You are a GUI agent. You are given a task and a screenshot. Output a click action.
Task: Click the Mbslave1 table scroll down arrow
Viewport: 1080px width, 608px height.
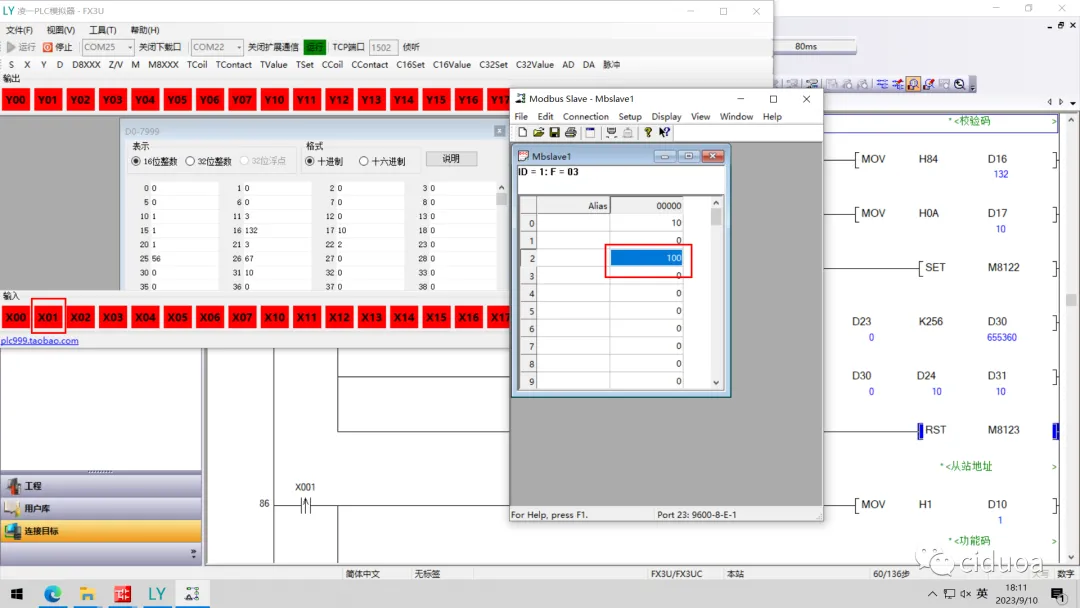pos(716,382)
